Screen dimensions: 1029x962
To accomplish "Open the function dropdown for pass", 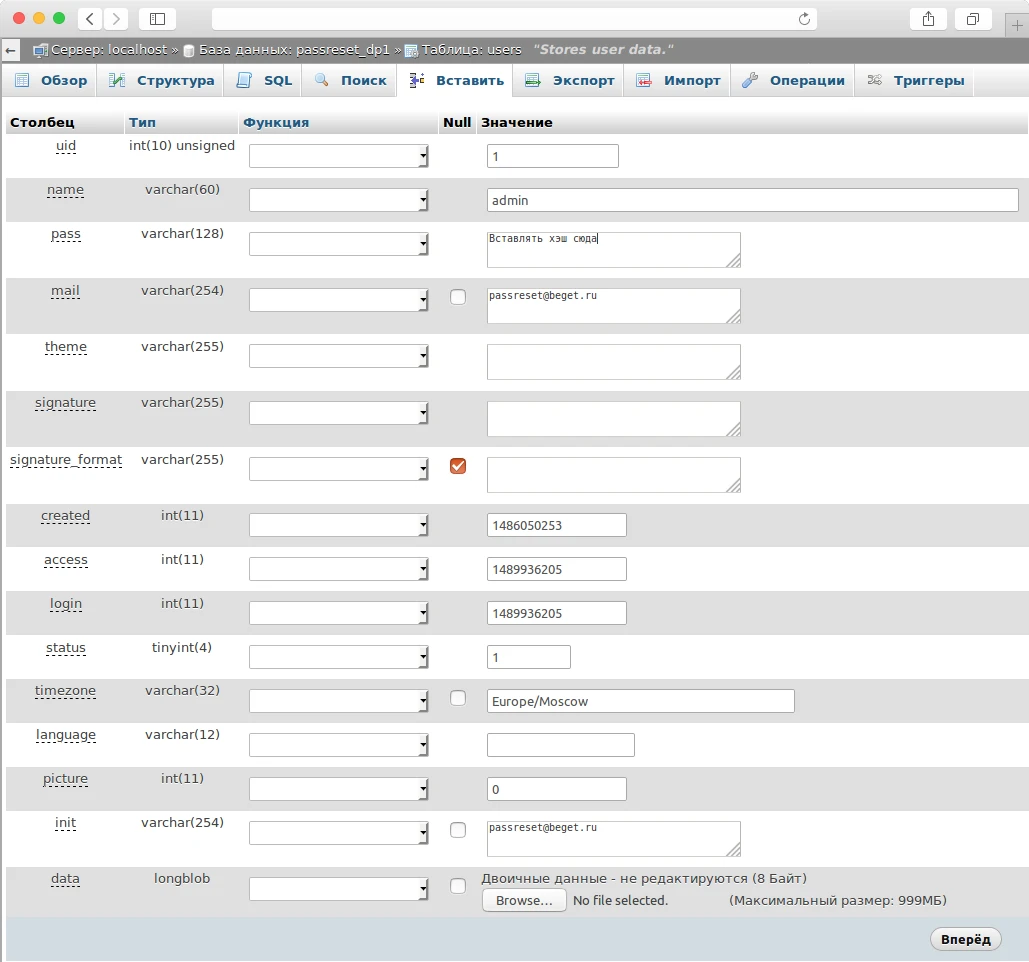I will click(339, 245).
